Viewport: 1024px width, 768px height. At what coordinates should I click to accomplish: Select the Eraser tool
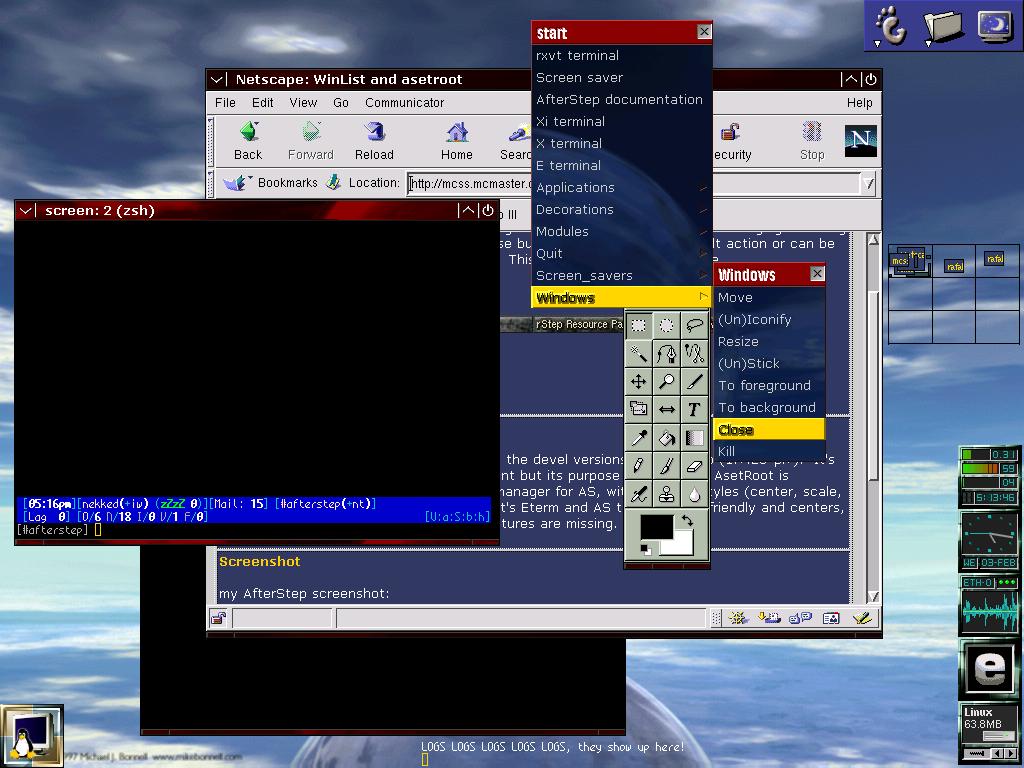[x=694, y=465]
